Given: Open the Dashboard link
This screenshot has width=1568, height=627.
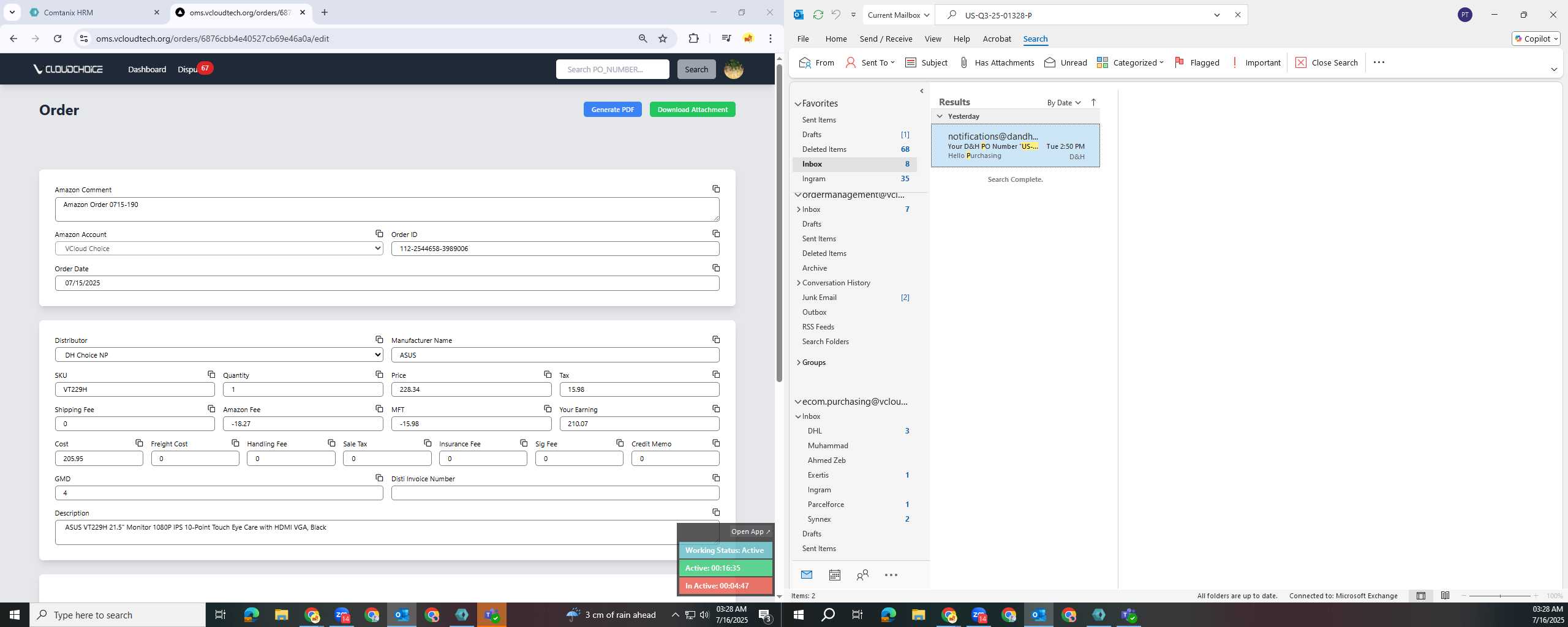Looking at the screenshot, I should tap(147, 69).
